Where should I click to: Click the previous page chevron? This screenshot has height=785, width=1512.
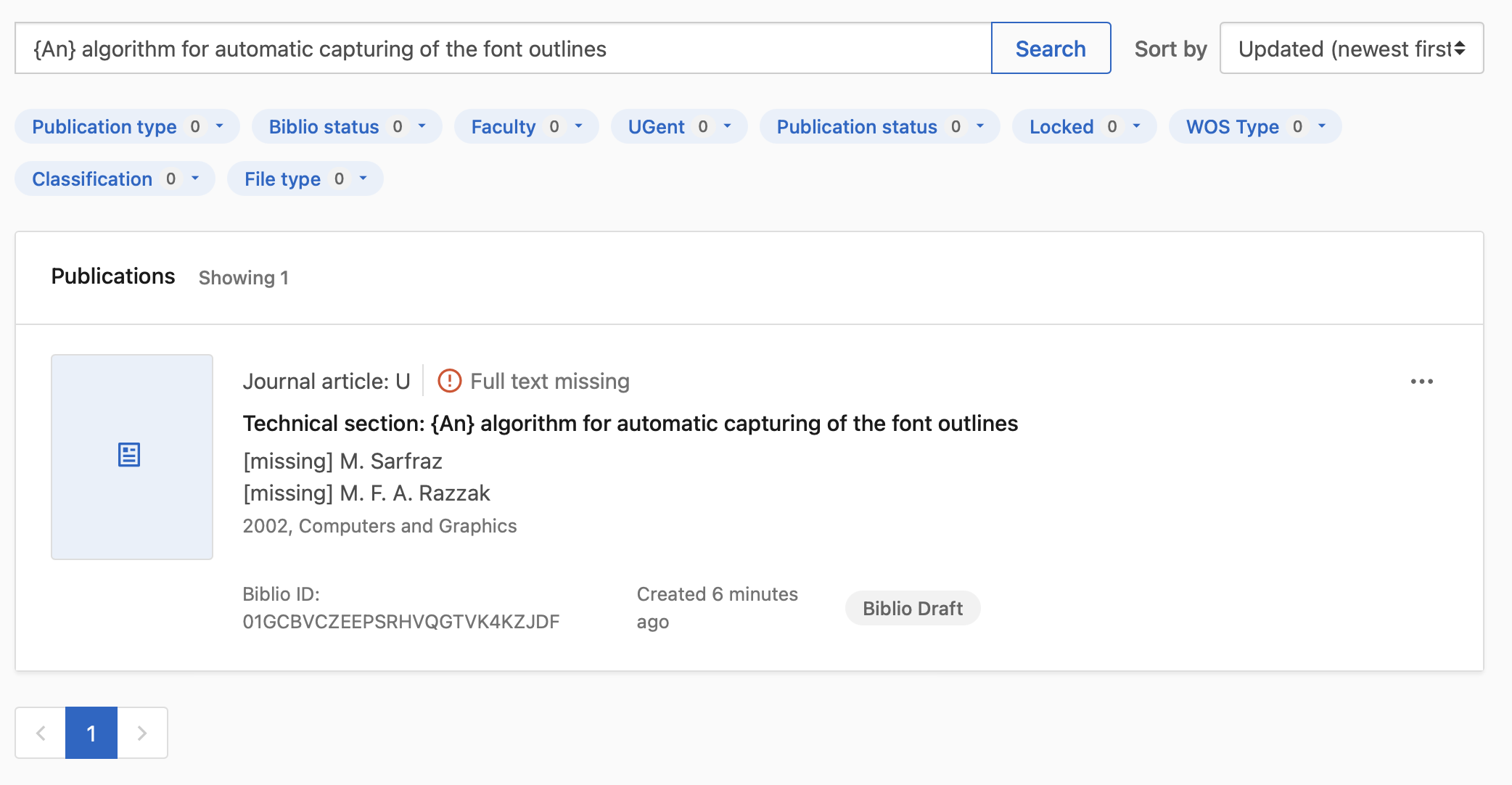pyautogui.click(x=41, y=733)
